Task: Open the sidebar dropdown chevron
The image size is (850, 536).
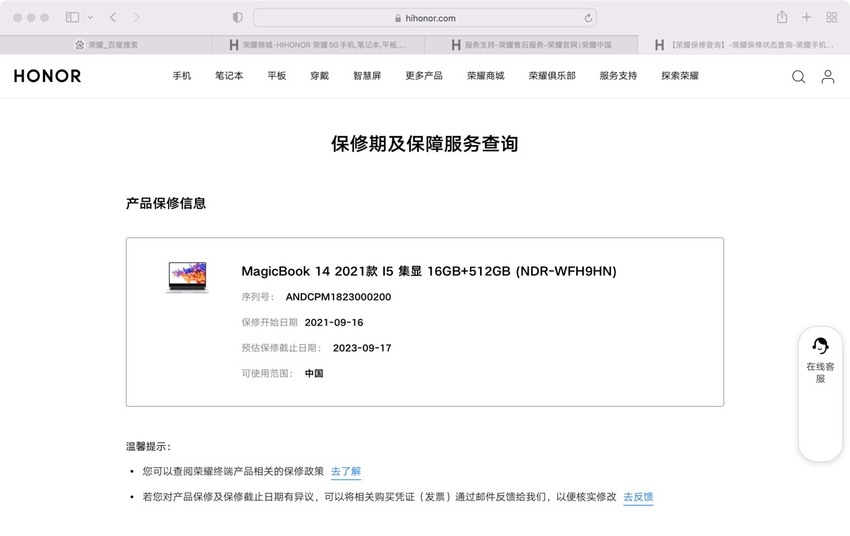Action: pos(90,18)
